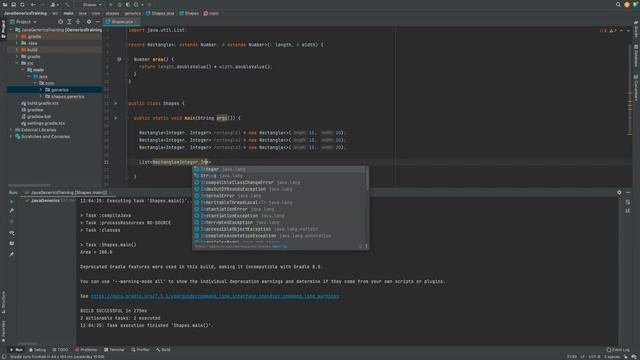Viewport: 640px width, 360px height.
Task: Open the Terminal tool window tab
Action: [114, 350]
